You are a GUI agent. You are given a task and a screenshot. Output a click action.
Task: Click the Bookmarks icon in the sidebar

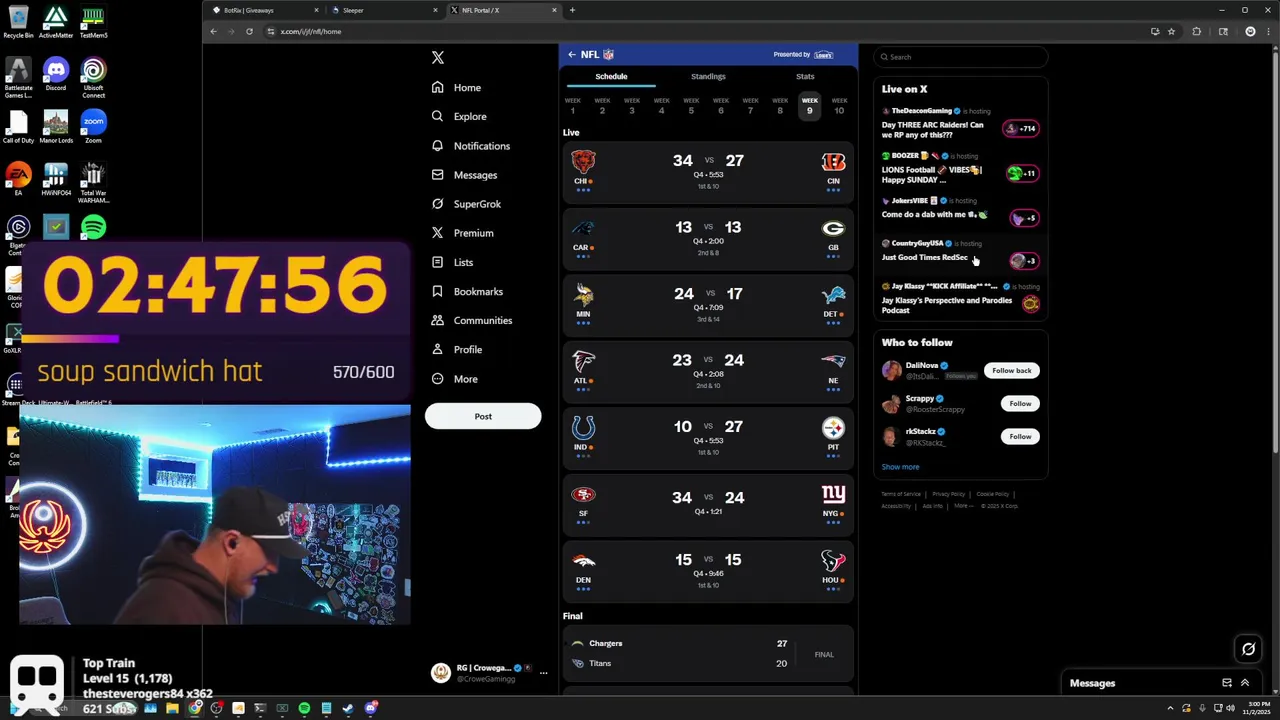[437, 291]
